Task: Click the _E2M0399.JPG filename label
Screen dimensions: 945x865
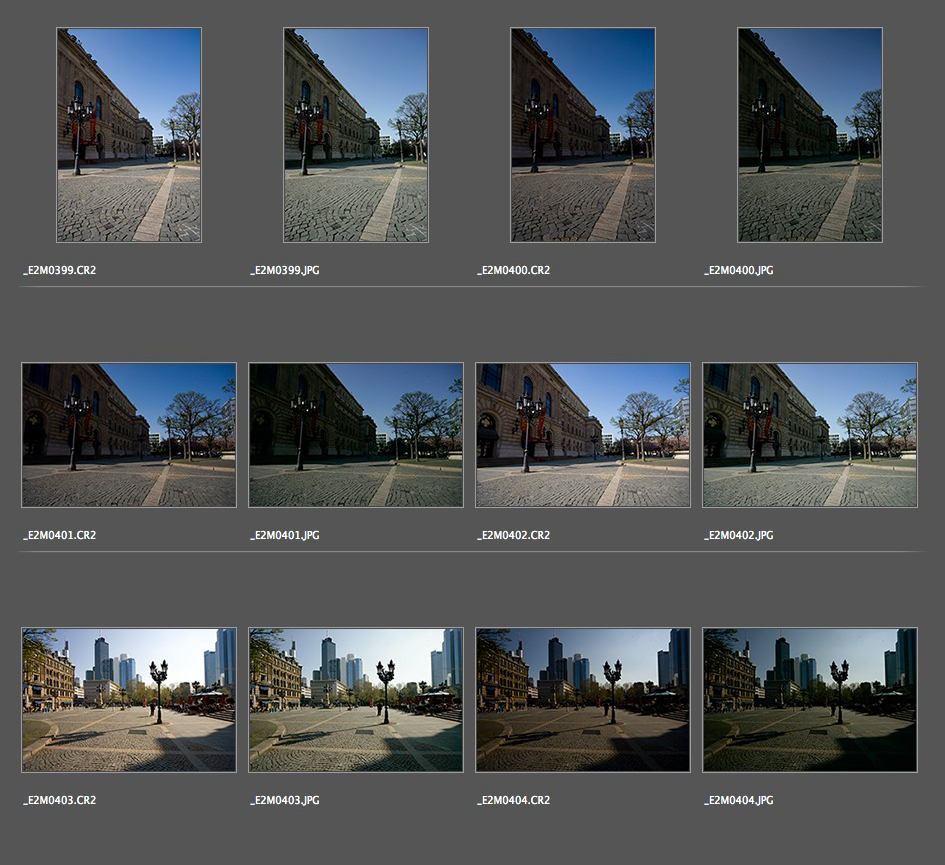Action: coord(285,271)
